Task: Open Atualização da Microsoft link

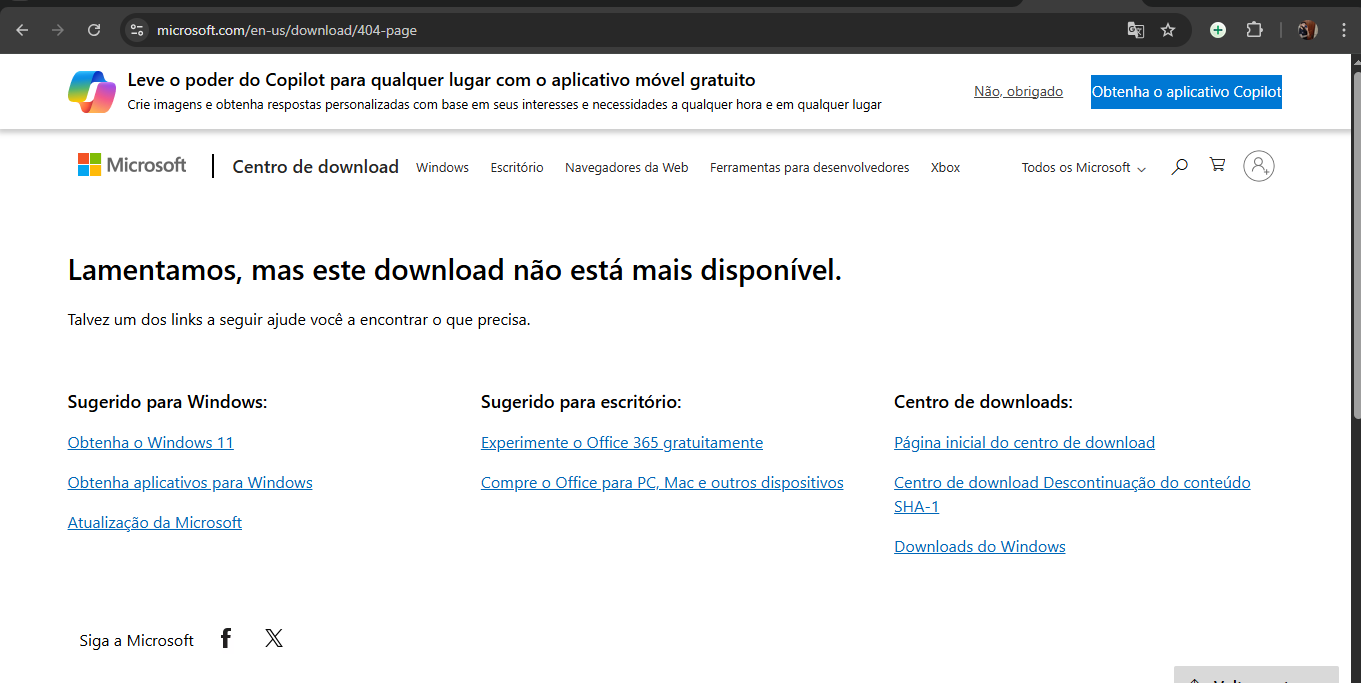Action: pos(155,522)
